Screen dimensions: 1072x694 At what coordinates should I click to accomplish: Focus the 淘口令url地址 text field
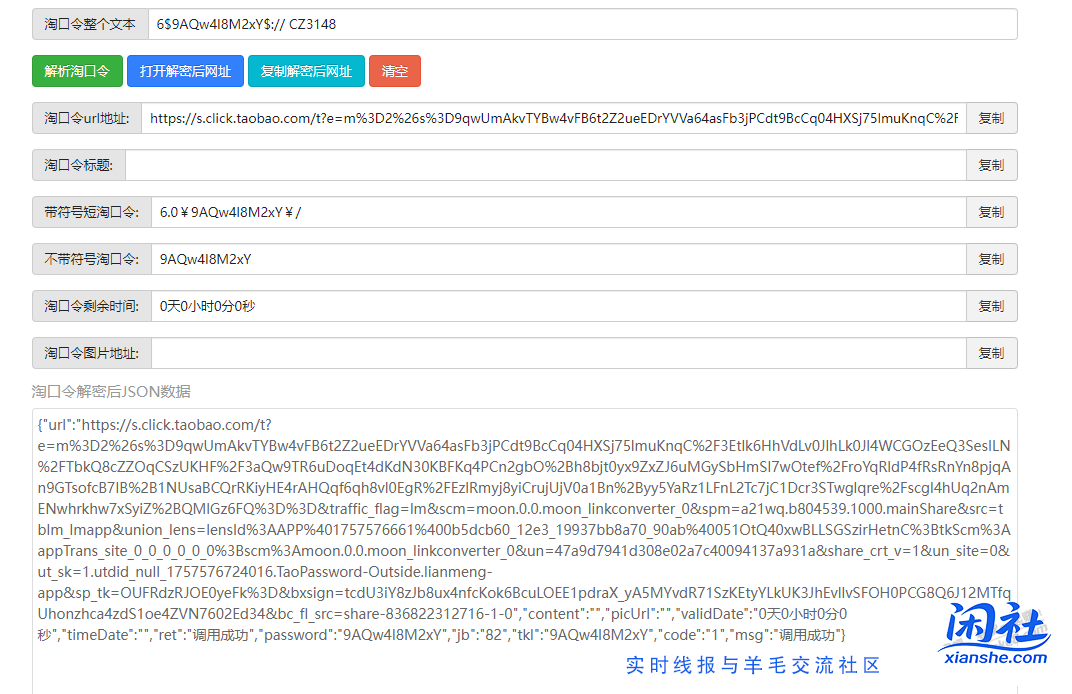point(553,118)
